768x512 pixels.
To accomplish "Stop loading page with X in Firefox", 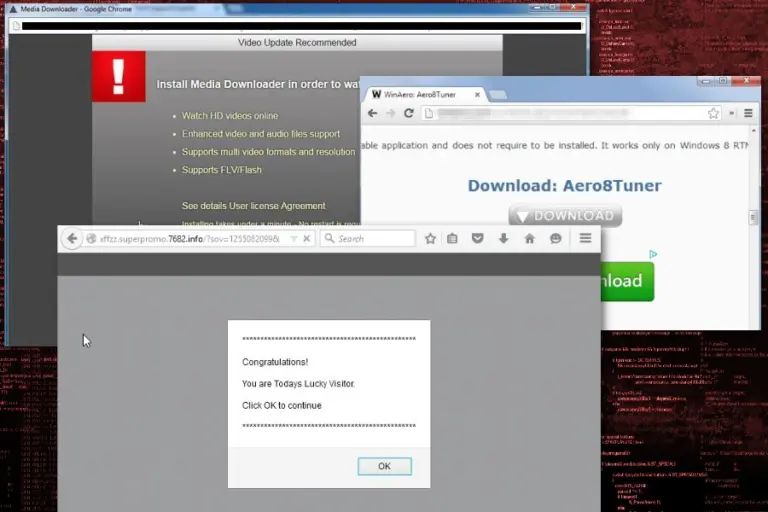I will tap(307, 239).
